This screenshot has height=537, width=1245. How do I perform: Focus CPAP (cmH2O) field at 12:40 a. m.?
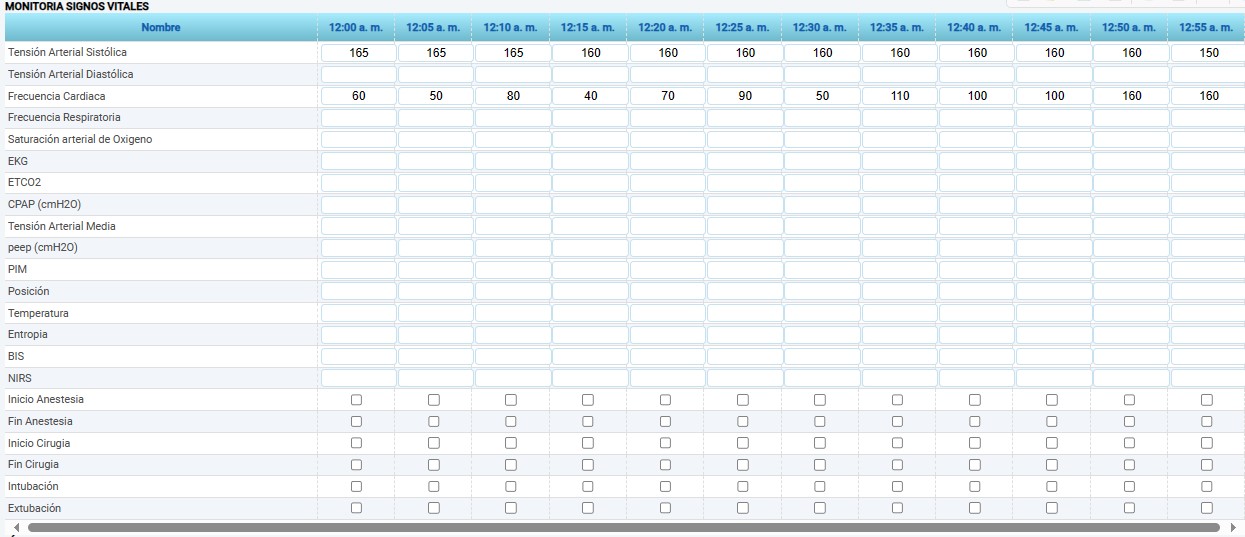pos(977,204)
